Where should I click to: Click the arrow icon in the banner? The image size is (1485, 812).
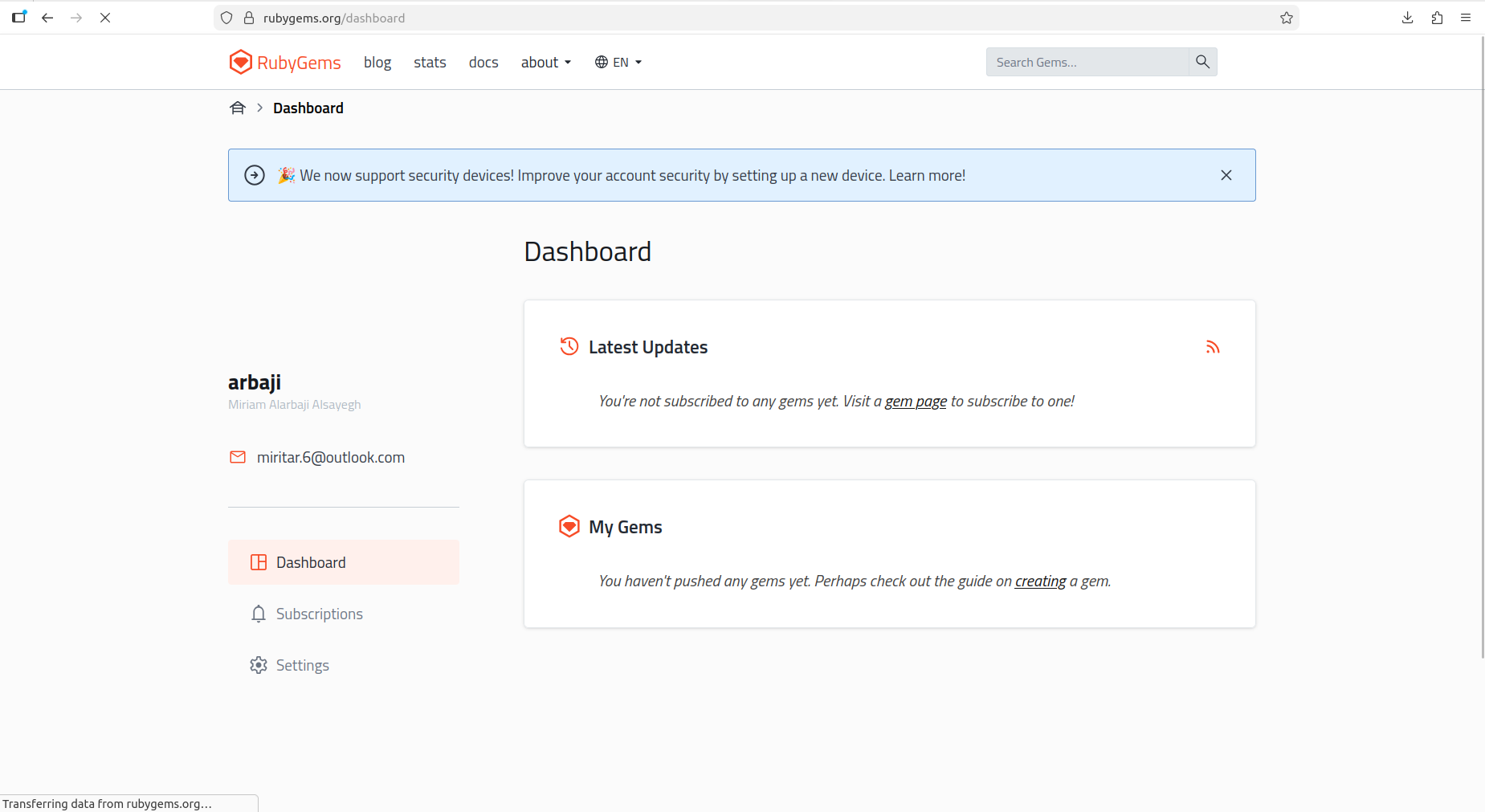(255, 175)
